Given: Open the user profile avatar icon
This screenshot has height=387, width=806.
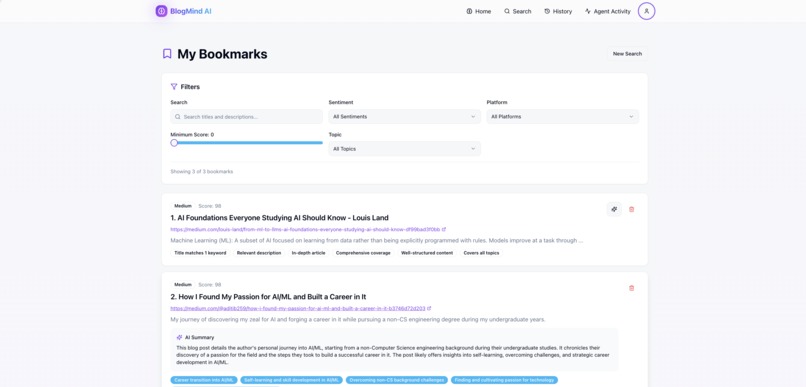Looking at the screenshot, I should click(x=646, y=11).
